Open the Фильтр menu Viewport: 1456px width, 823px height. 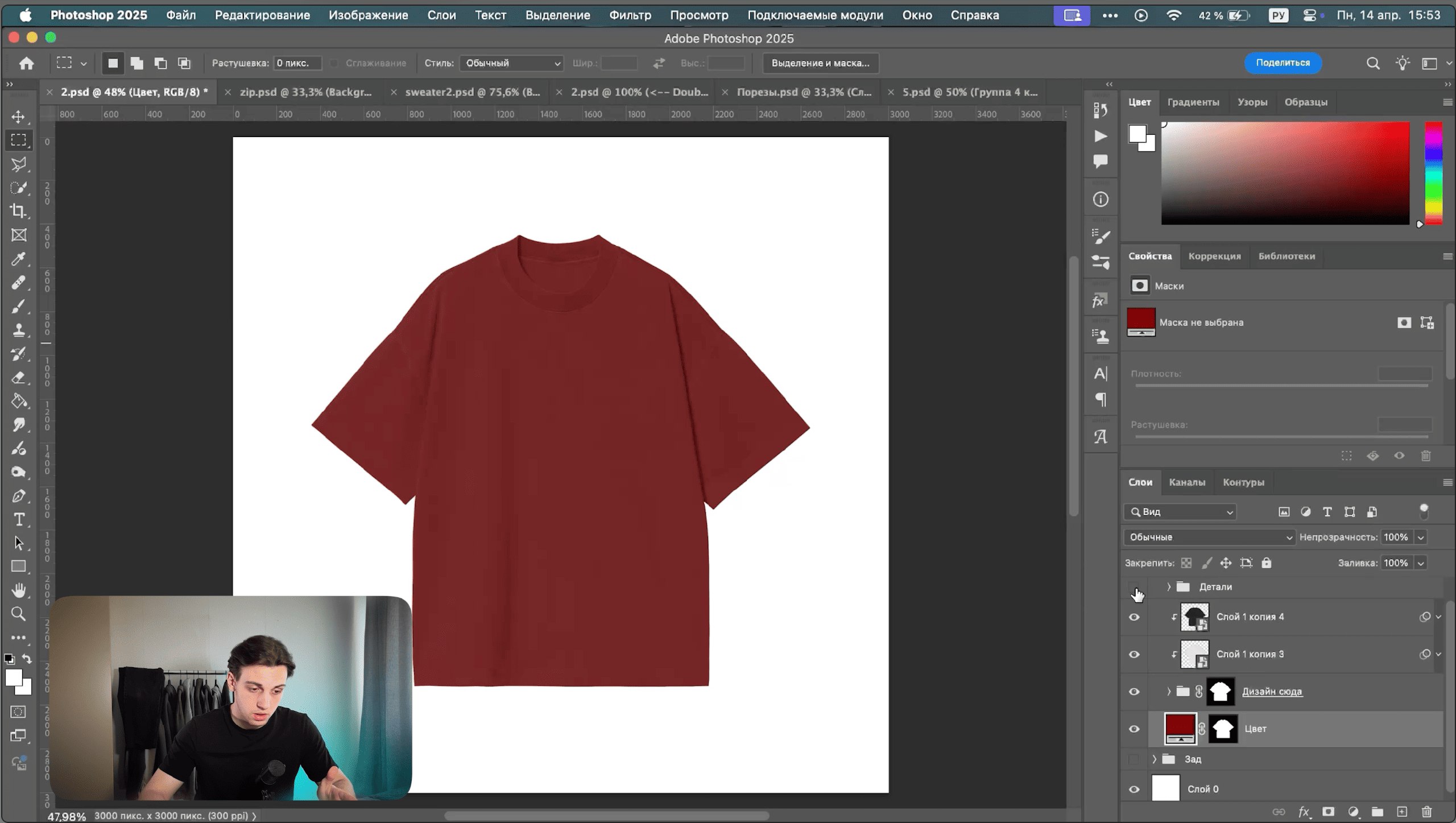click(x=630, y=15)
